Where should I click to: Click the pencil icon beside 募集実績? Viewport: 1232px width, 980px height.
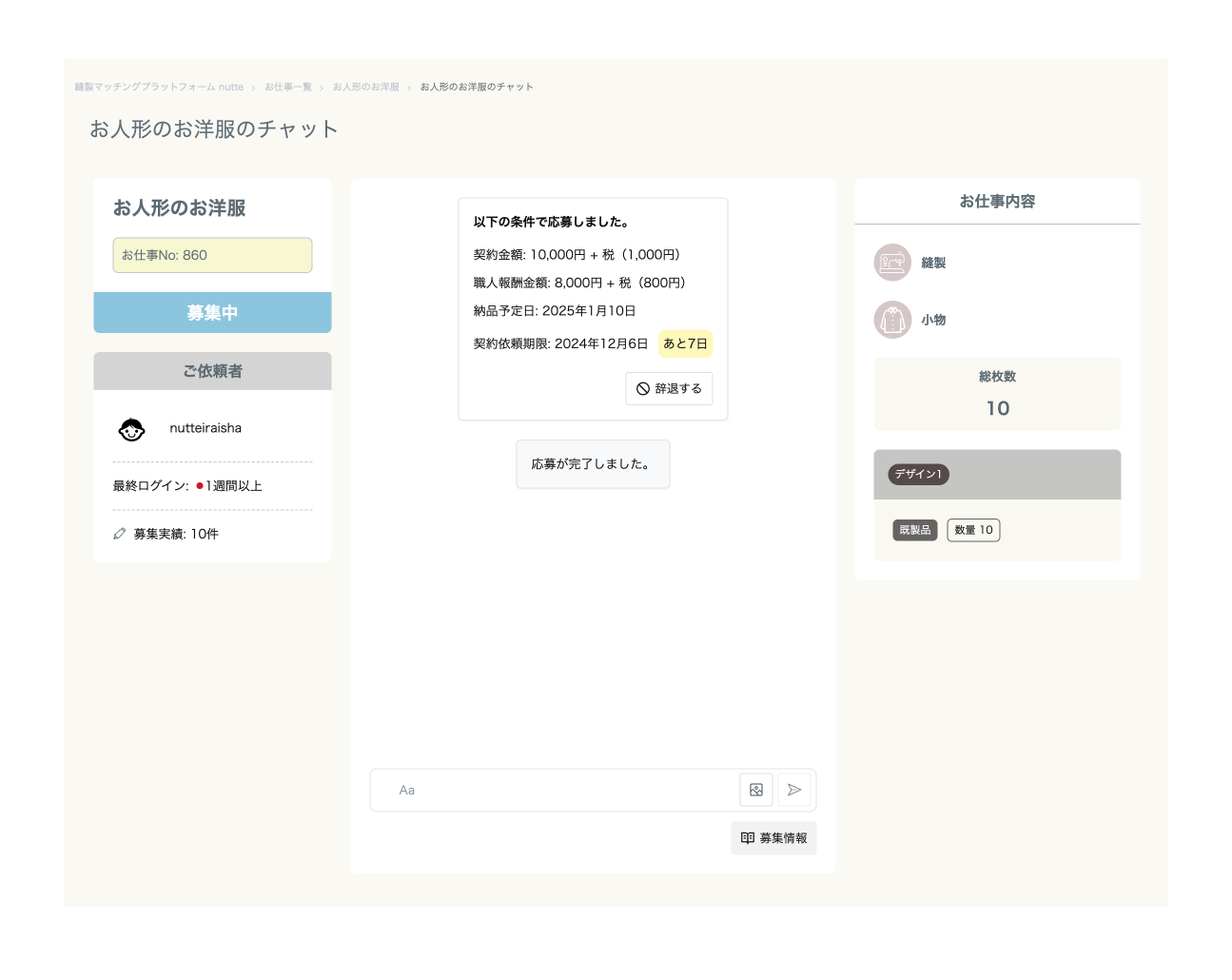click(119, 534)
